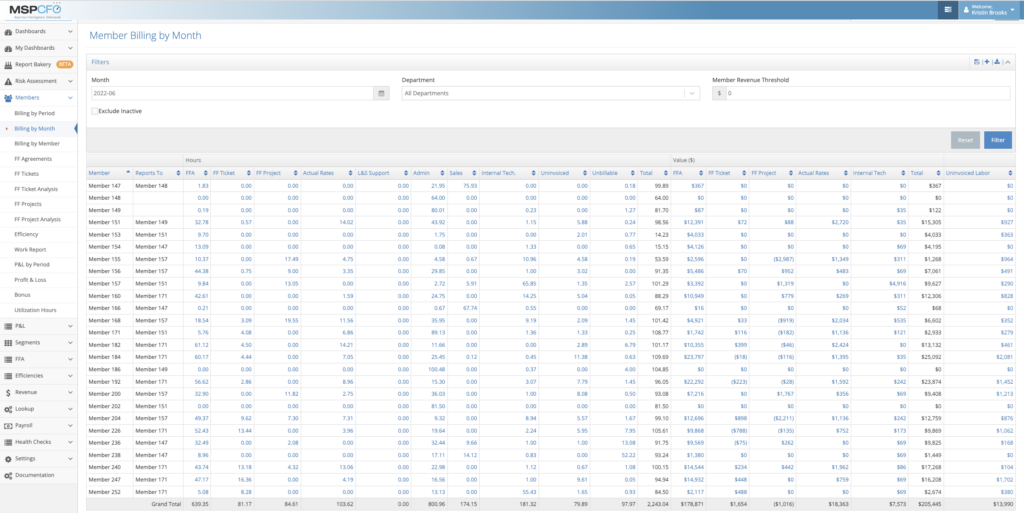Expand the Health Checks sidebar section
This screenshot has width=1024, height=513.
click(x=38, y=443)
